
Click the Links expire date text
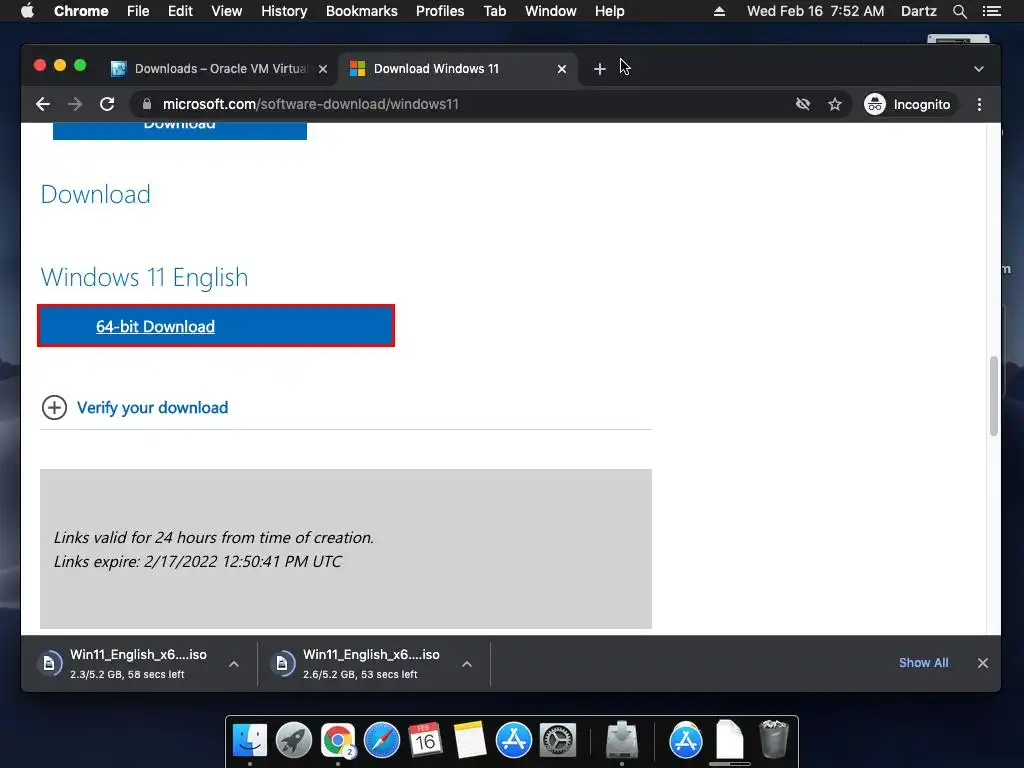point(197,562)
